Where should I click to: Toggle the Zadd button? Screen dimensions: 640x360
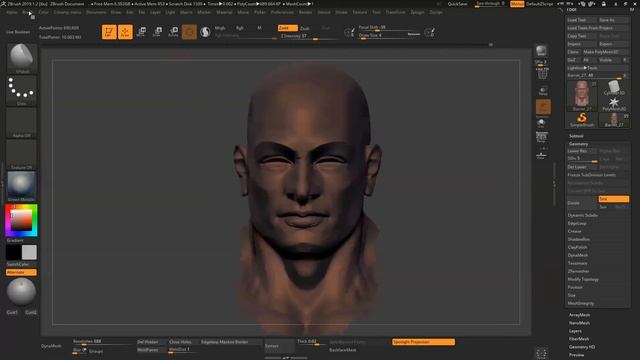point(288,28)
